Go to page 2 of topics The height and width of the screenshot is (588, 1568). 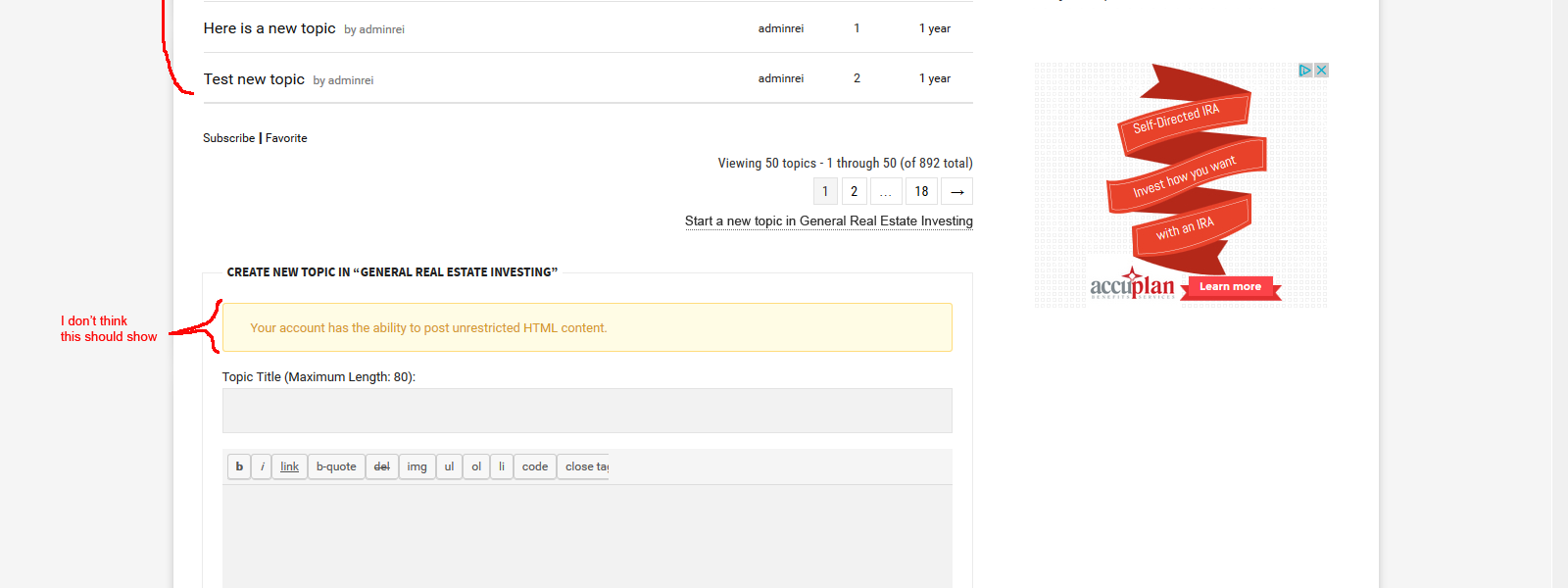(x=855, y=192)
